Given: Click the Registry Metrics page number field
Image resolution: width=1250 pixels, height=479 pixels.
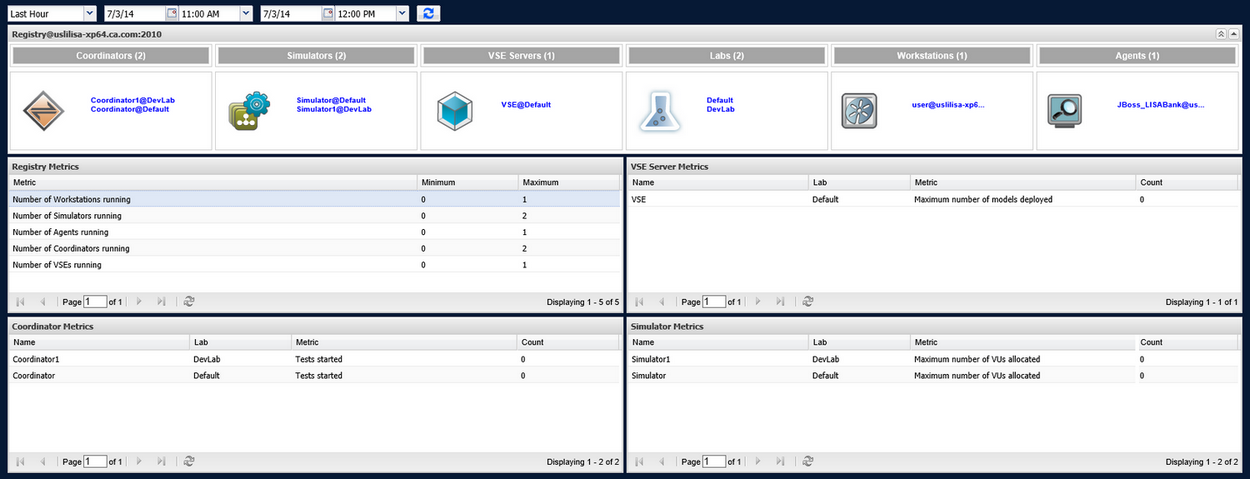Looking at the screenshot, I should [x=95, y=301].
